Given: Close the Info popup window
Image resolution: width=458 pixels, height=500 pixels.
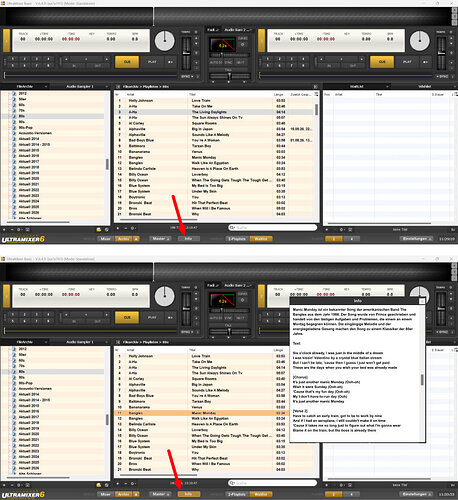Looking at the screenshot, I should point(422,301).
